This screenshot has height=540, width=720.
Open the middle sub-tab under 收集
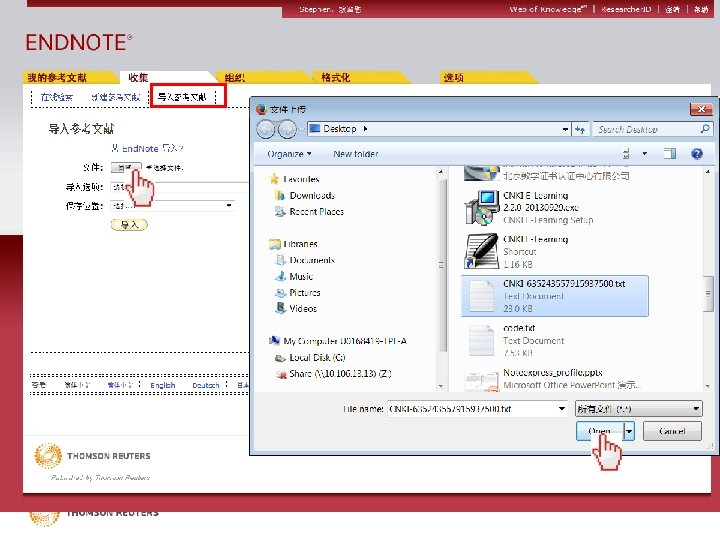115,97
